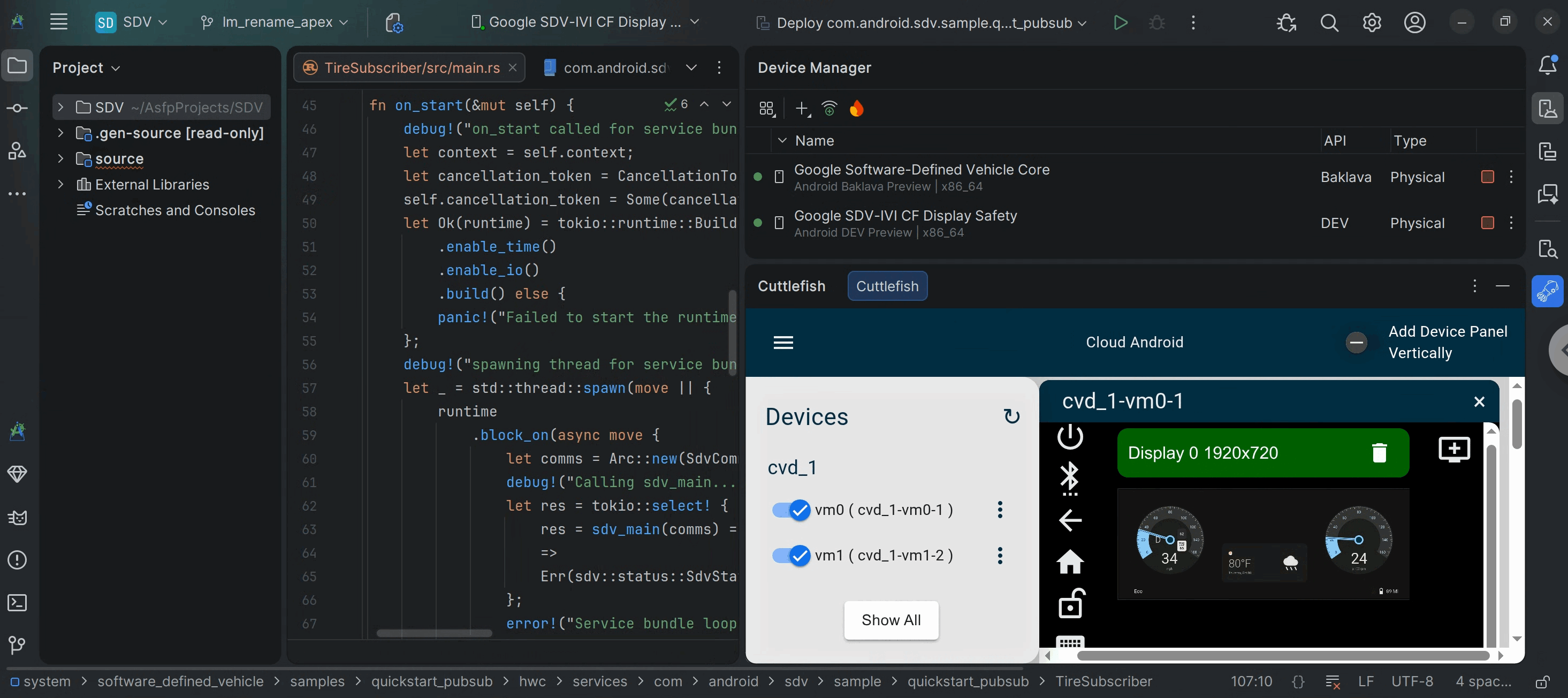Image resolution: width=1568 pixels, height=698 pixels.
Task: Click the home icon in Cuttlefish device controls
Action: [1070, 562]
